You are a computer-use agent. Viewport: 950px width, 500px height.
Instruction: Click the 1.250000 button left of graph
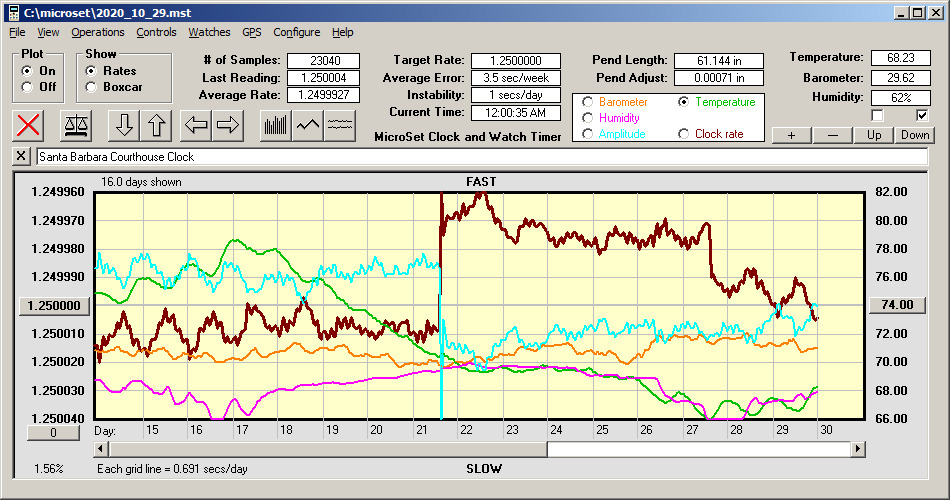pyautogui.click(x=56, y=306)
